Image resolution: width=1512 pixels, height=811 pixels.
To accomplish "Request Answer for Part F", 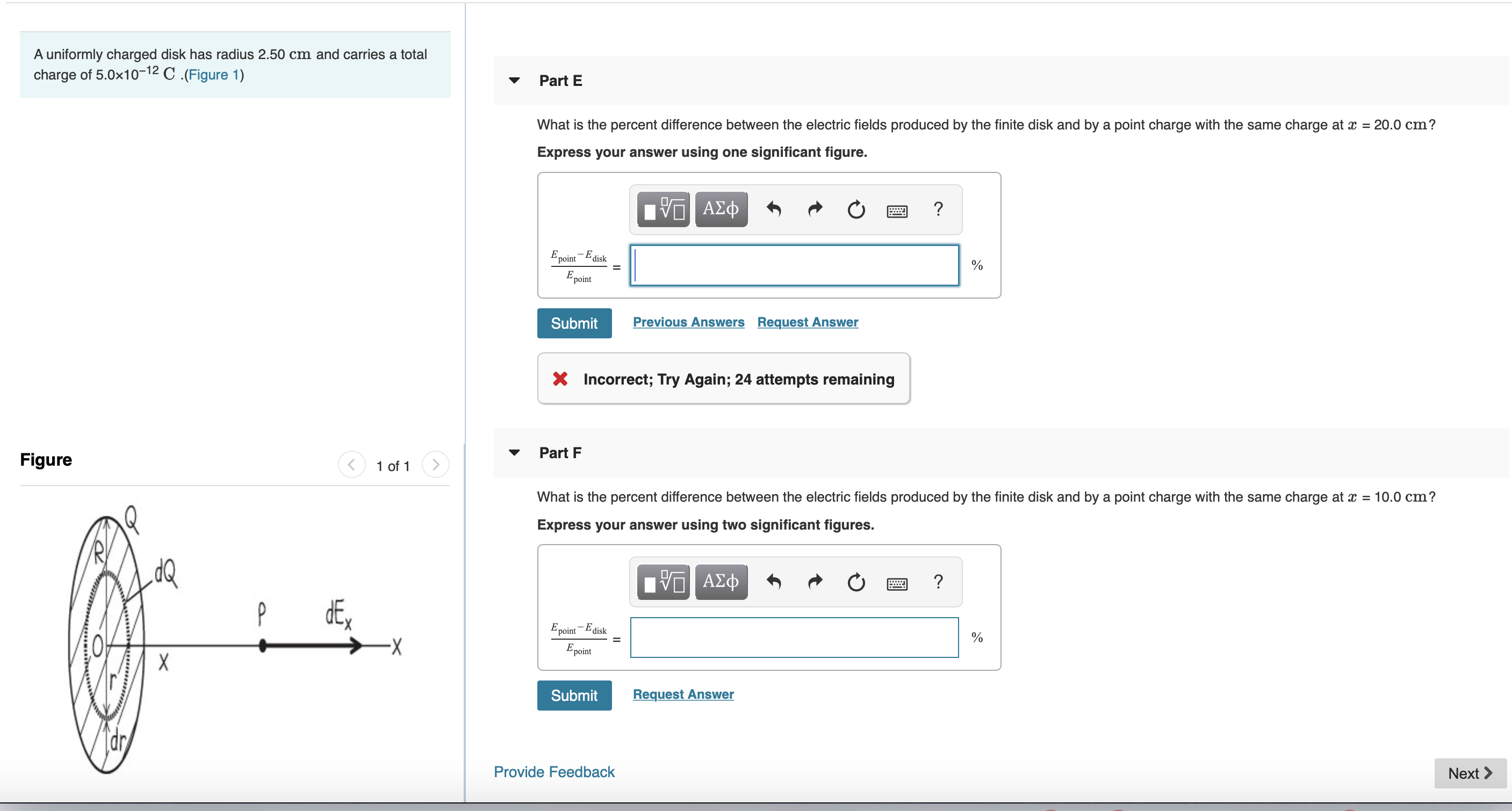I will [x=682, y=694].
